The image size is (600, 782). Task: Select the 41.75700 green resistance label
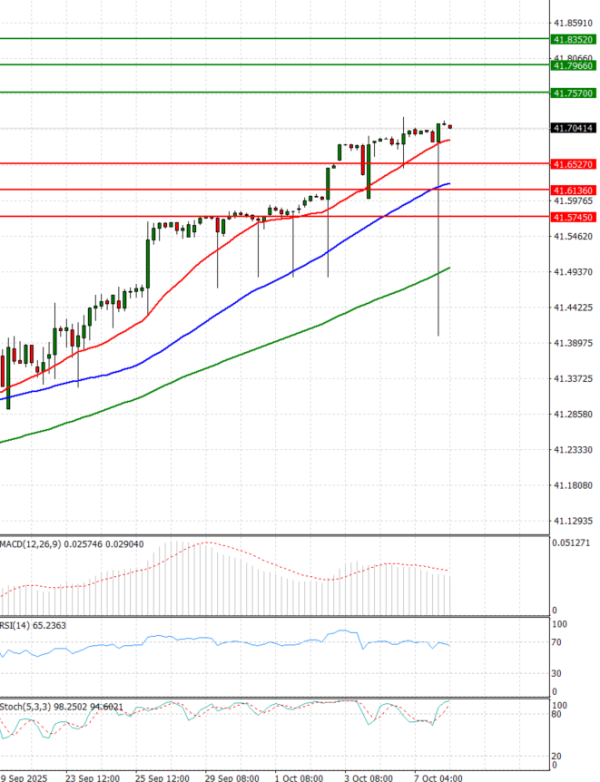[x=574, y=92]
